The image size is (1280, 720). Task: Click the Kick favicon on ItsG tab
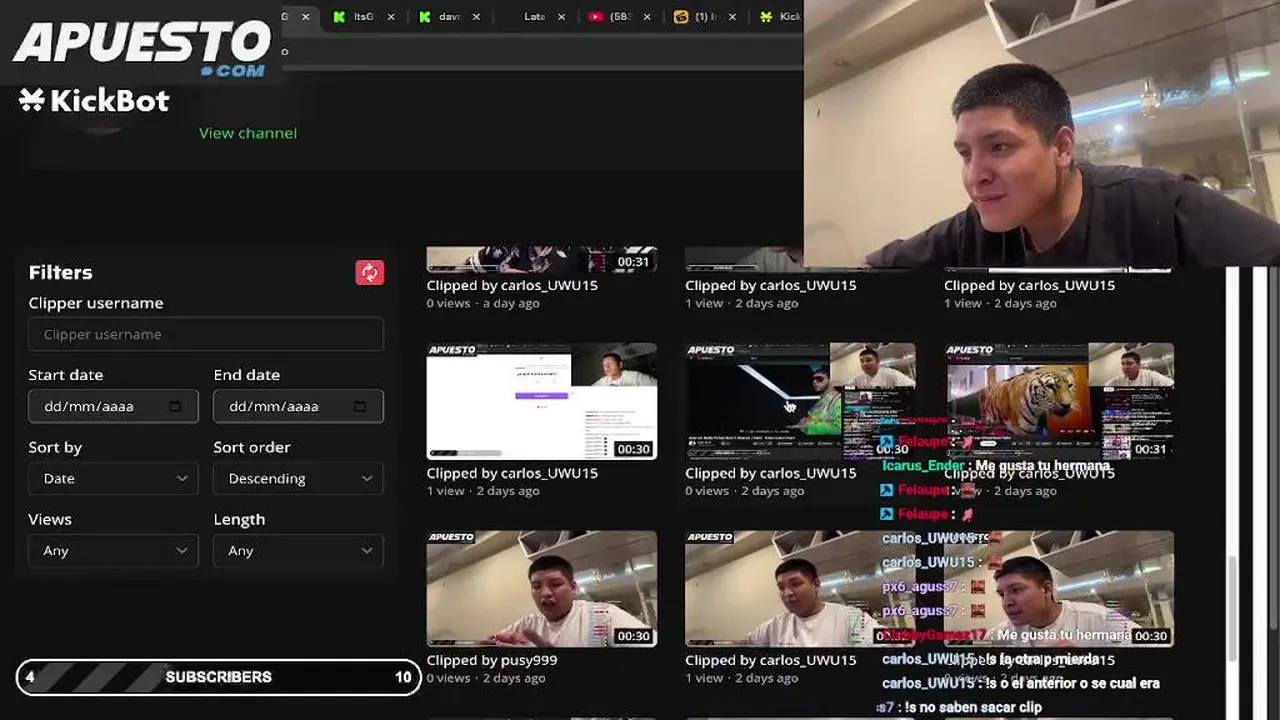click(x=340, y=17)
